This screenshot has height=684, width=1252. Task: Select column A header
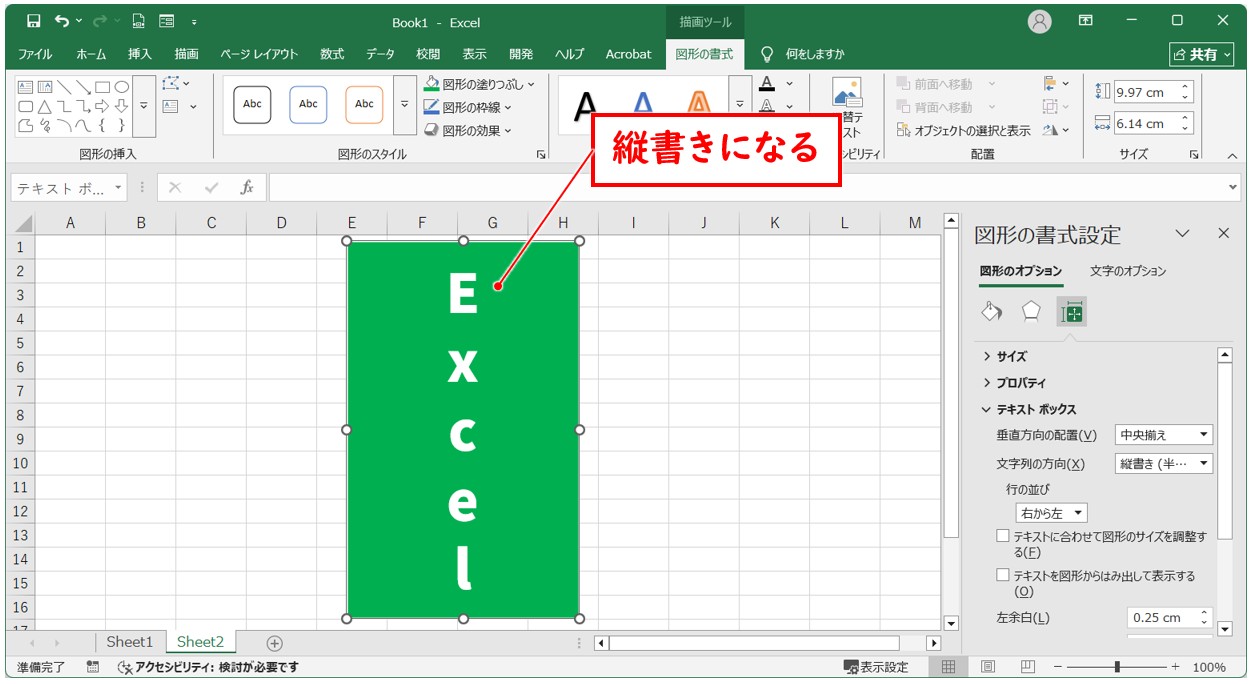[70, 223]
